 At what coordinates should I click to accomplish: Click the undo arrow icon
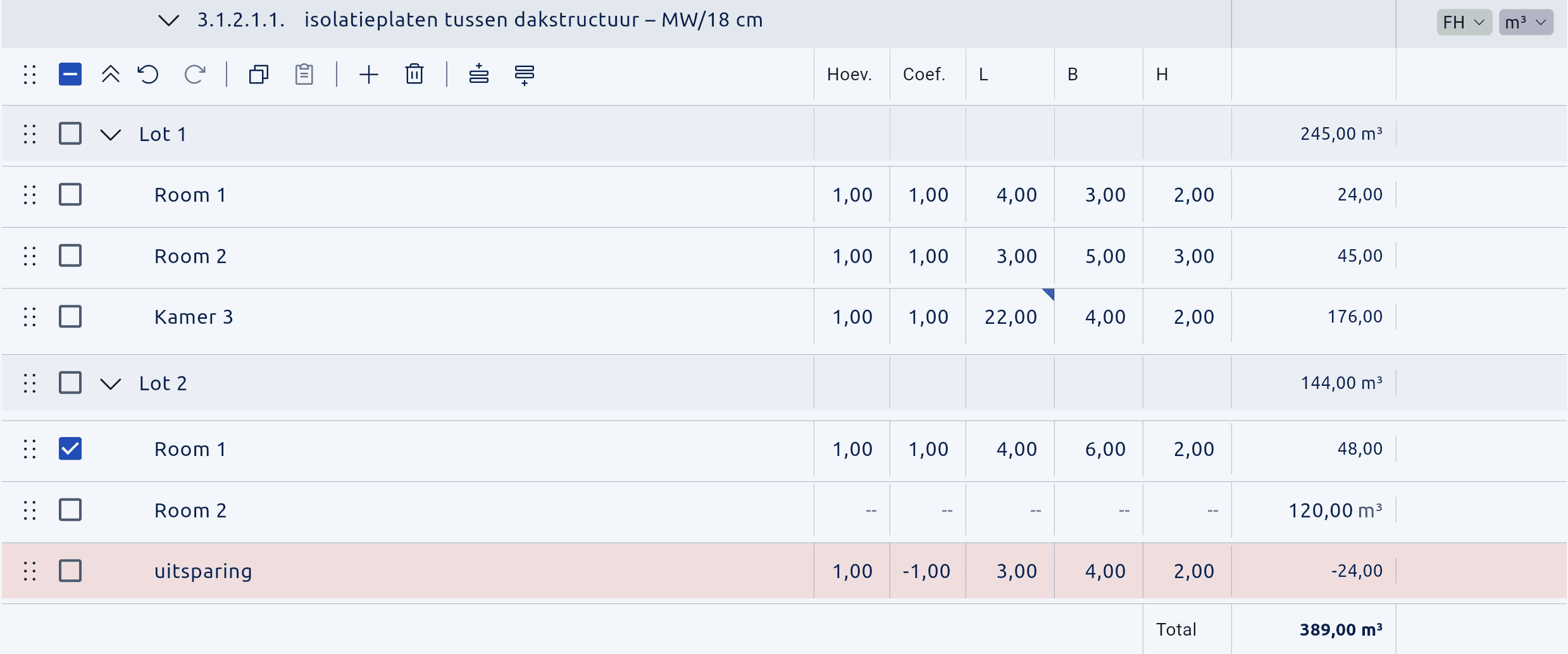click(x=148, y=75)
